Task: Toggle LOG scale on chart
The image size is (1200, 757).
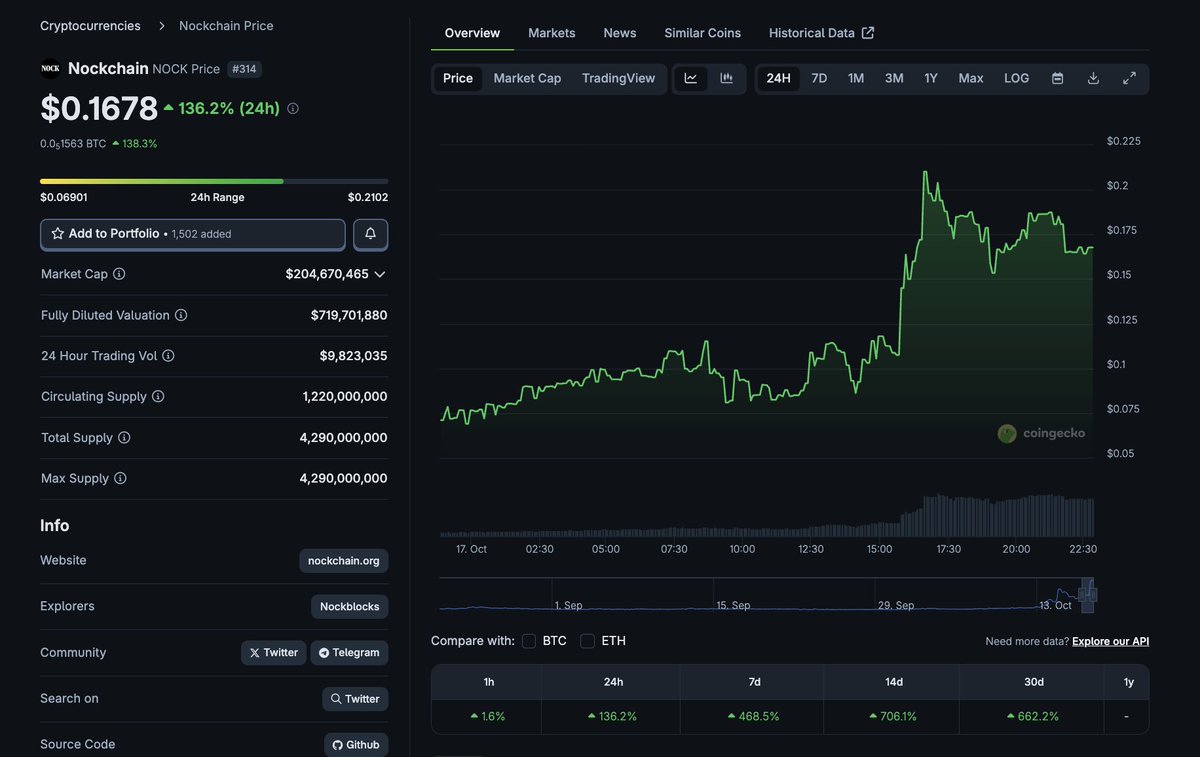Action: [1016, 78]
